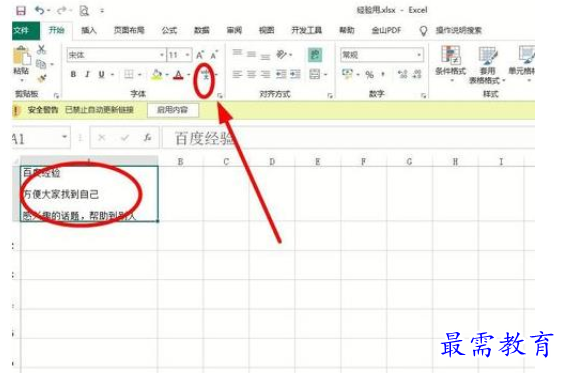Open the alignment group dialog launcher
This screenshot has height=376, width=562.
[330, 95]
